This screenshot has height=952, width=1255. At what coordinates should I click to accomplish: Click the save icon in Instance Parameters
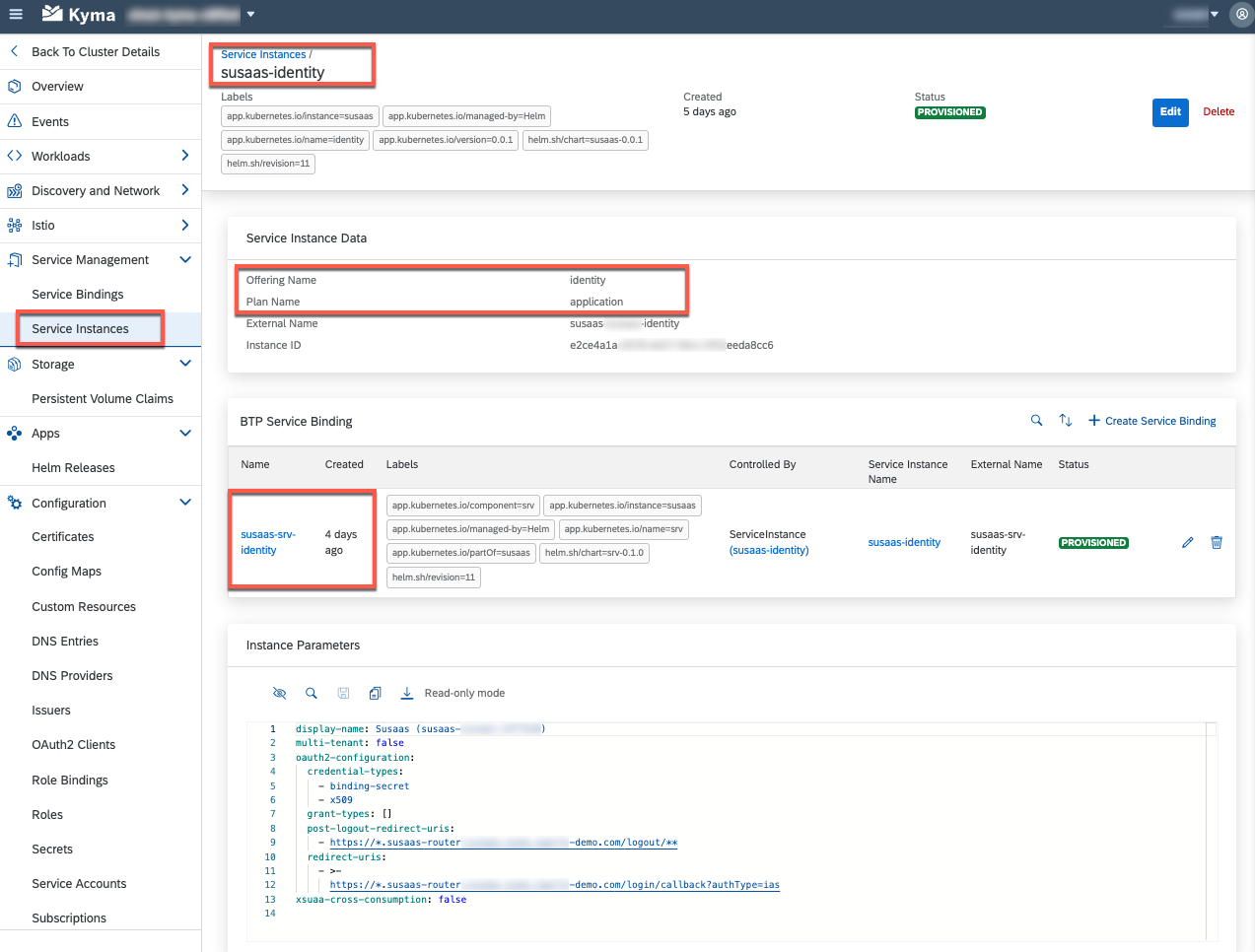coord(343,694)
